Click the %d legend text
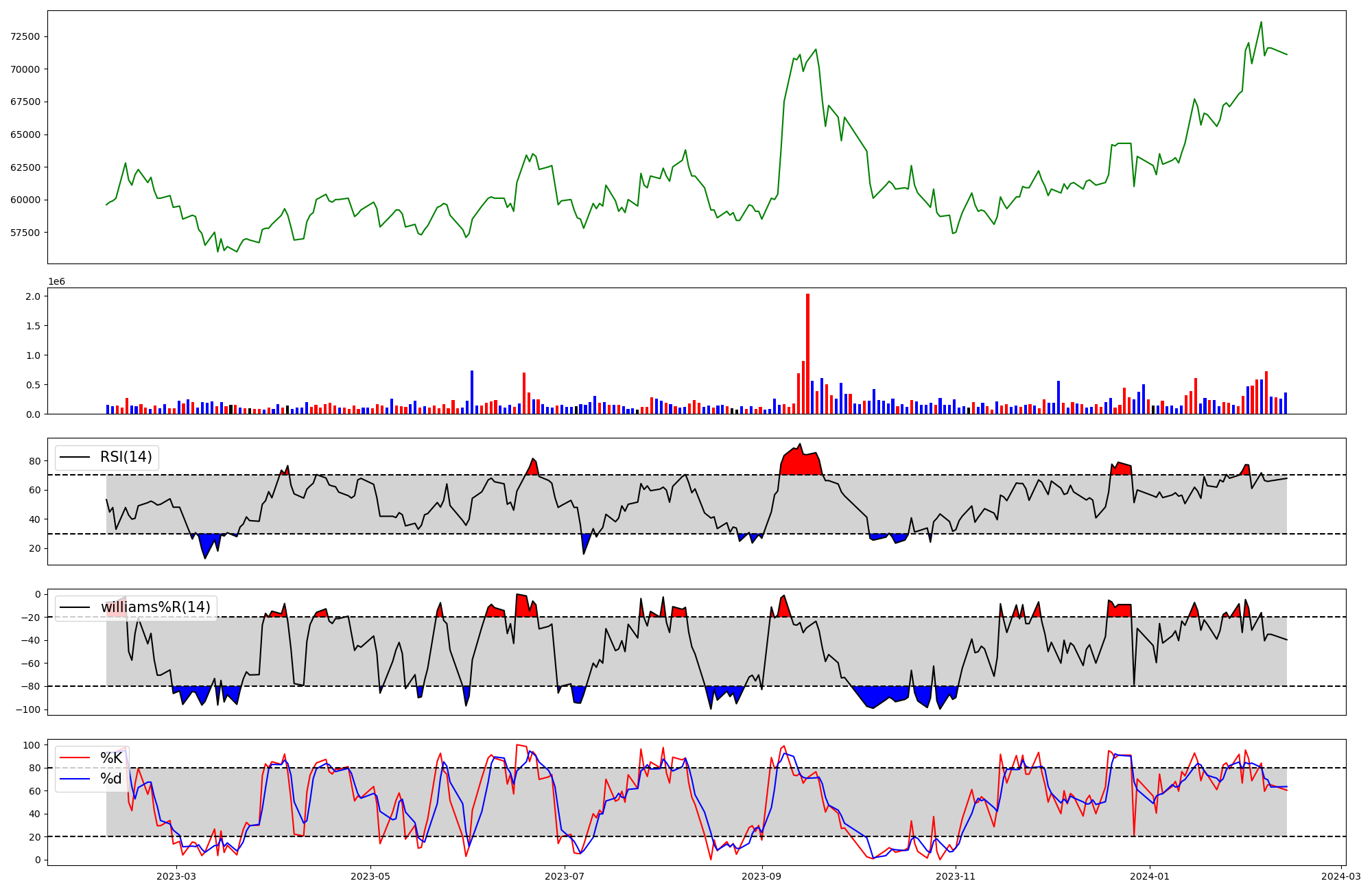Screen dimensions: 1372x892 pos(111,779)
